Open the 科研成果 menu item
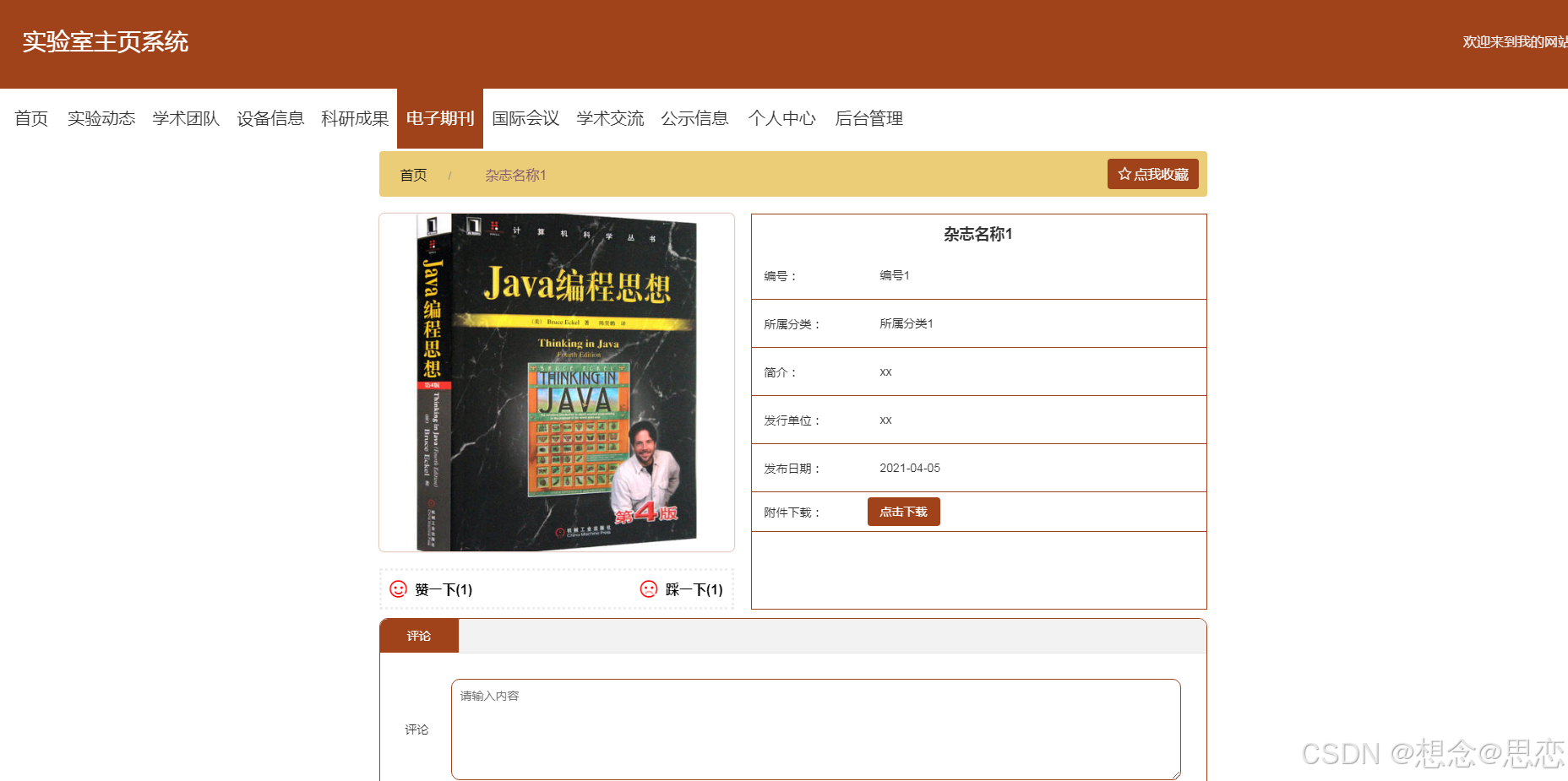Screen dimensions: 1568x781 pos(355,118)
